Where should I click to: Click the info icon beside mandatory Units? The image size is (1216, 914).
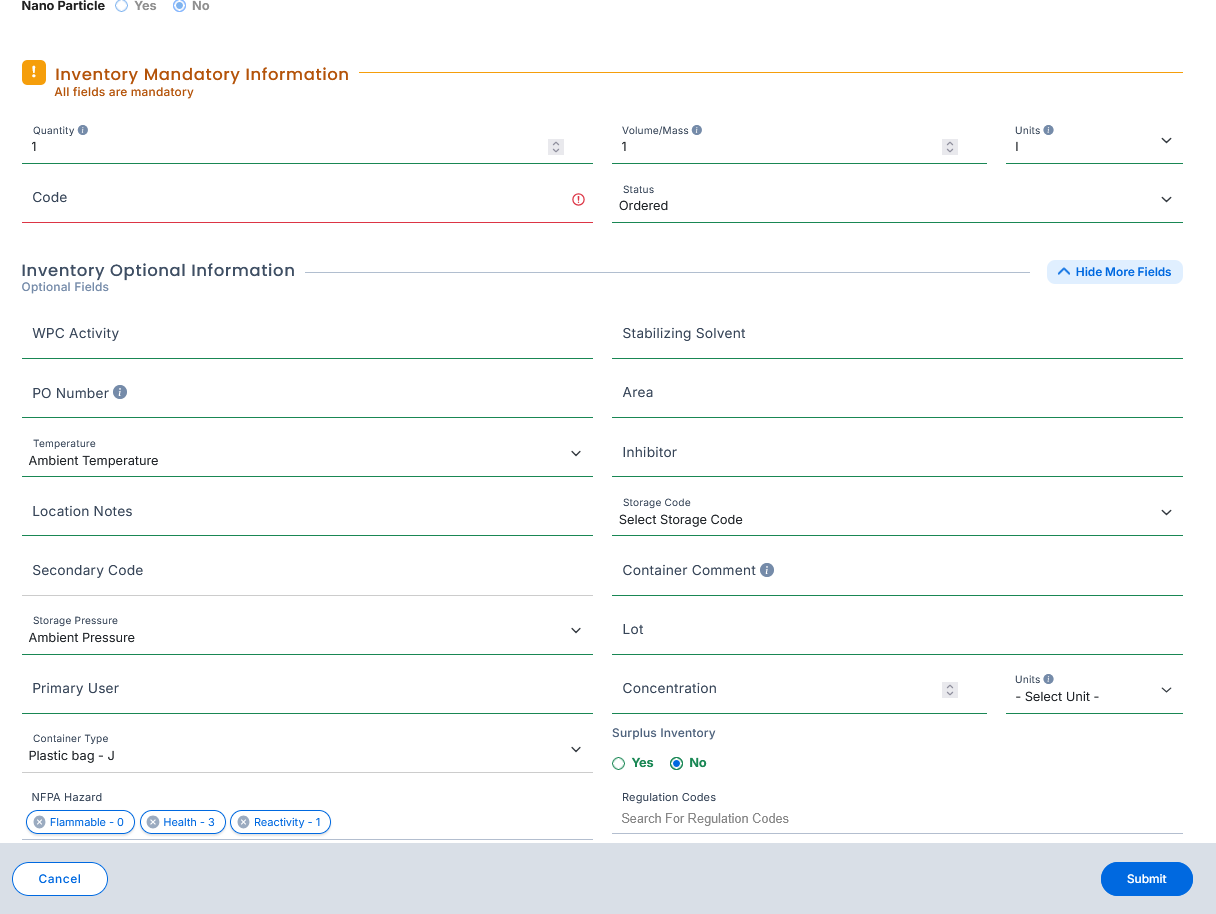1049,130
